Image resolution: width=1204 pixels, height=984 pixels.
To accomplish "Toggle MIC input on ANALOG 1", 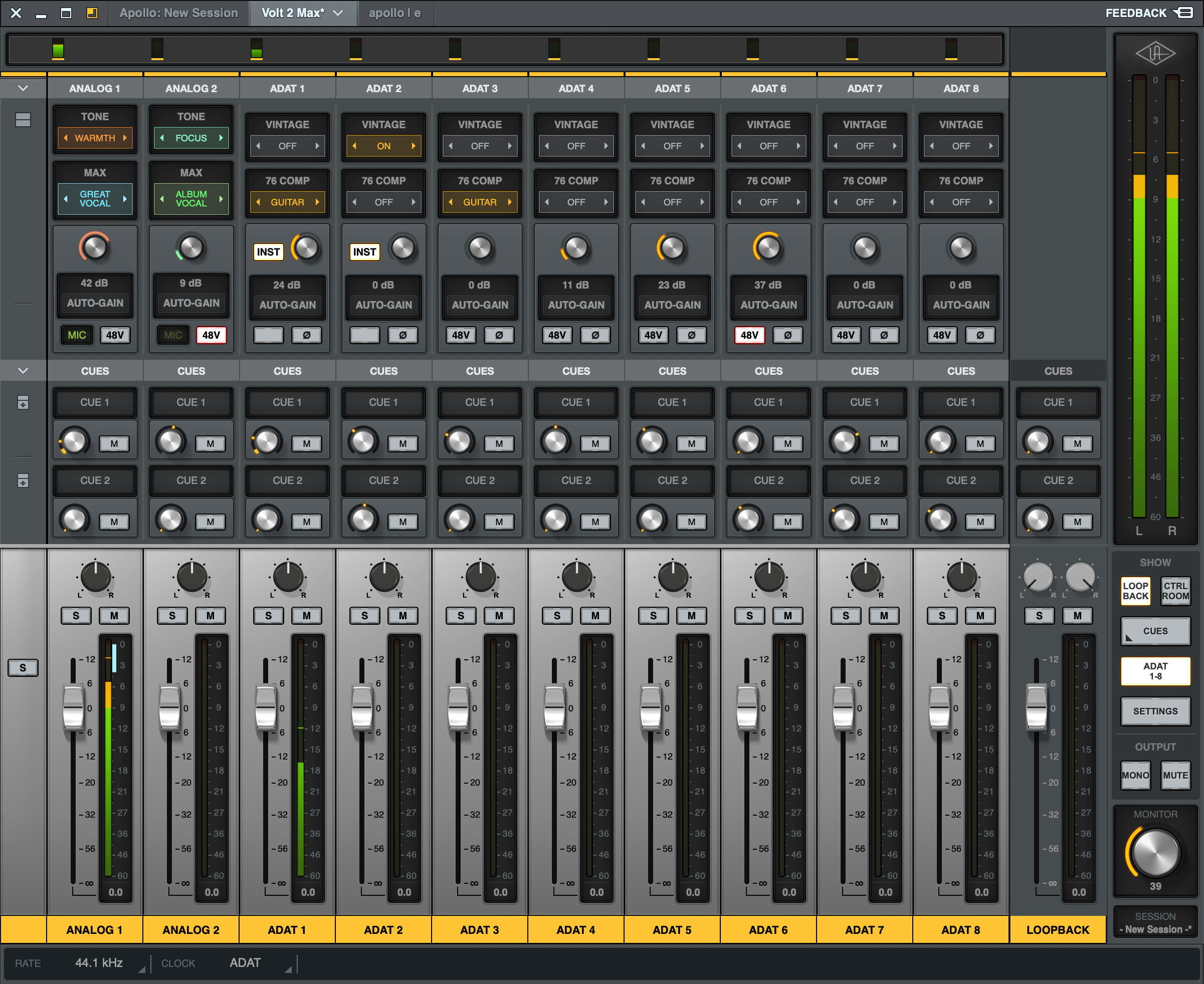I will coord(77,335).
